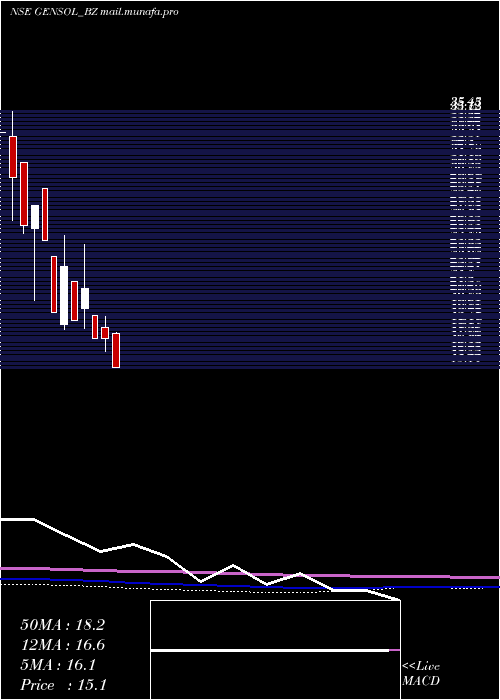Viewport: 500px width, 700px height.
Task: Click the 5MA : 16.1 label
Action: (58, 665)
